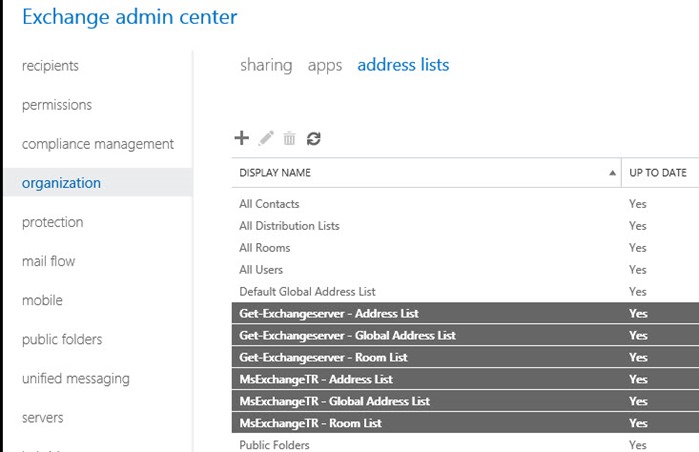This screenshot has height=452, width=699.
Task: Open the mobile section
Action: click(42, 300)
